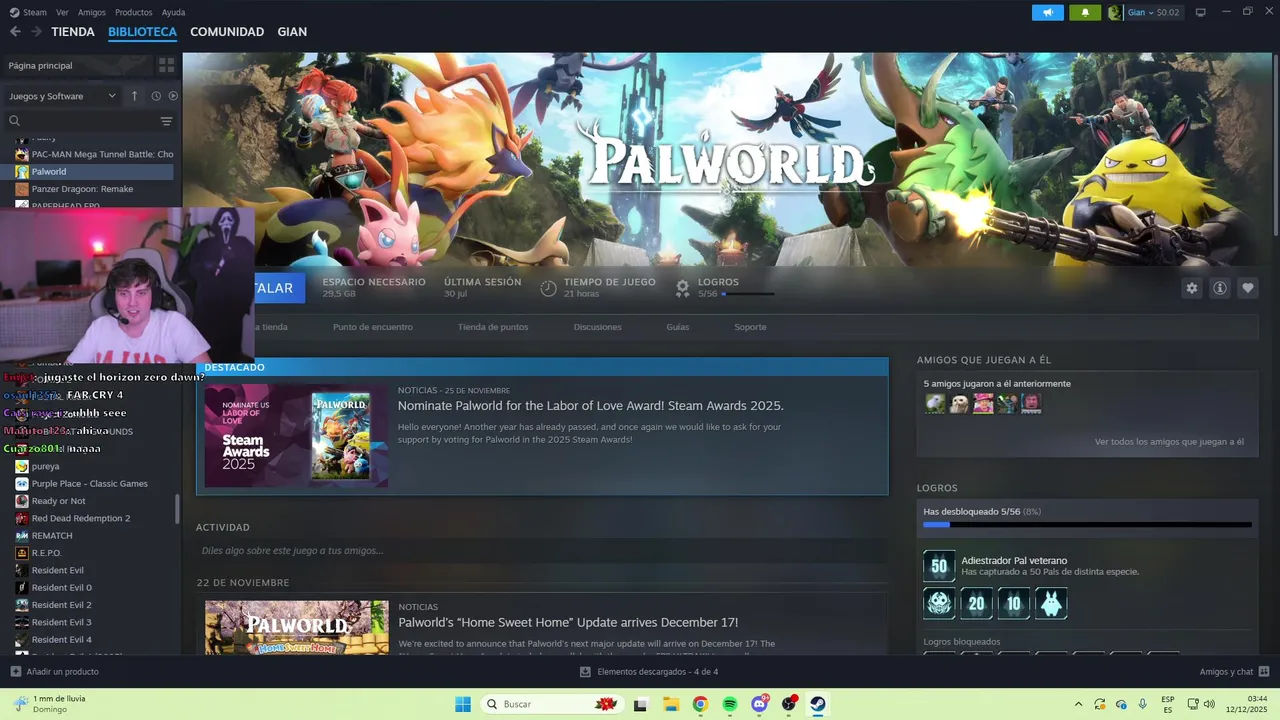Viewport: 1280px width, 720px height.
Task: Open the Ver menu
Action: click(62, 12)
